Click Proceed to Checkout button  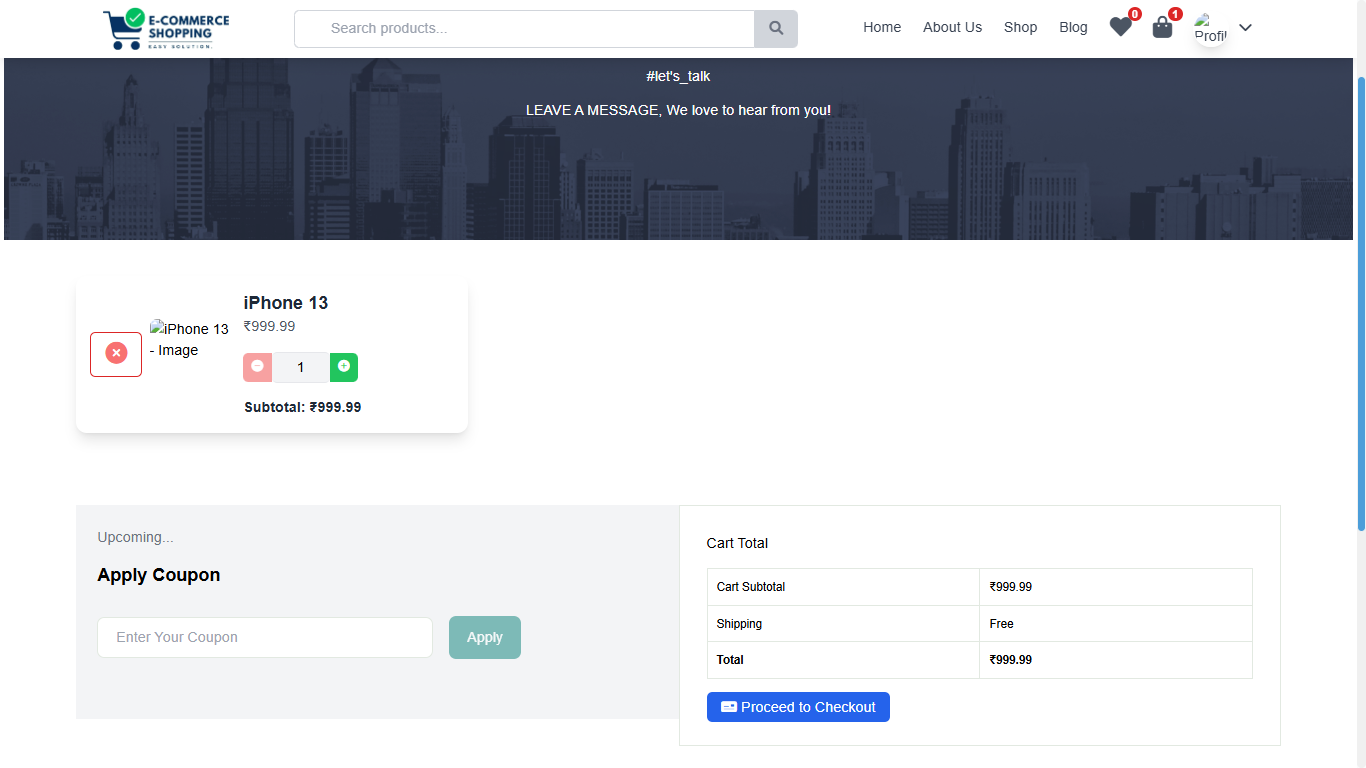[x=798, y=707]
